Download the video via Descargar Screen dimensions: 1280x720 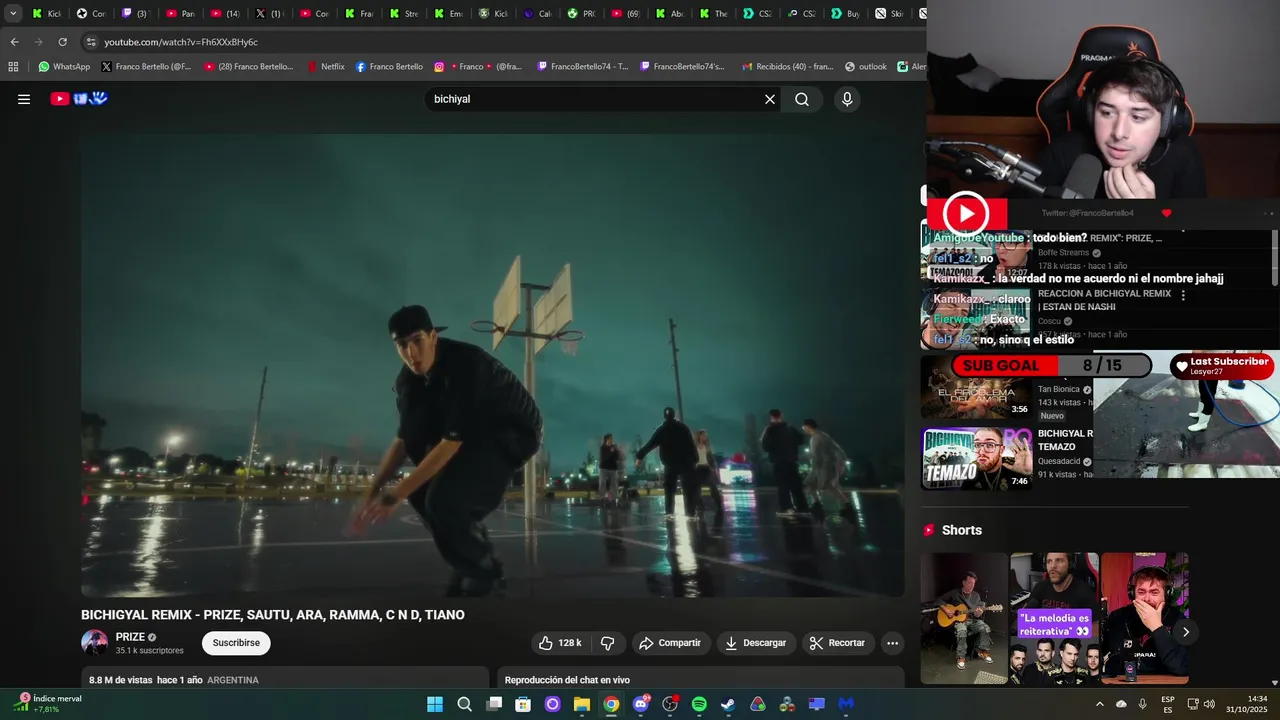point(756,643)
